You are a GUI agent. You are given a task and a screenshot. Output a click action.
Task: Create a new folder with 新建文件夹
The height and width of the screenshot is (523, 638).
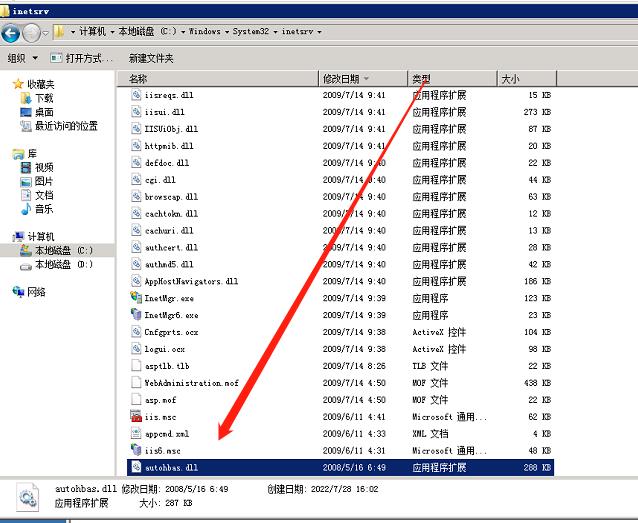point(151,58)
